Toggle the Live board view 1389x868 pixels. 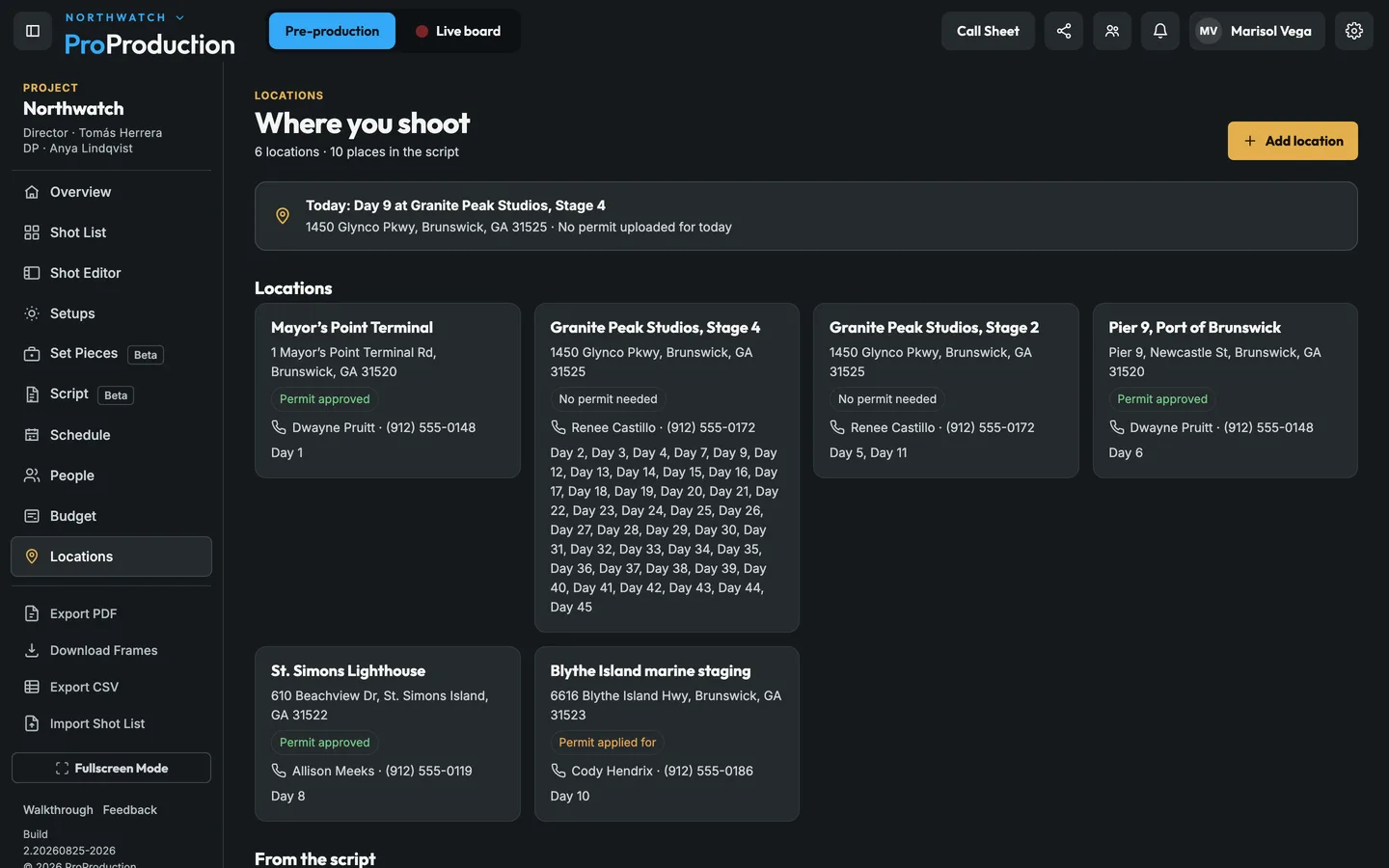(x=458, y=31)
